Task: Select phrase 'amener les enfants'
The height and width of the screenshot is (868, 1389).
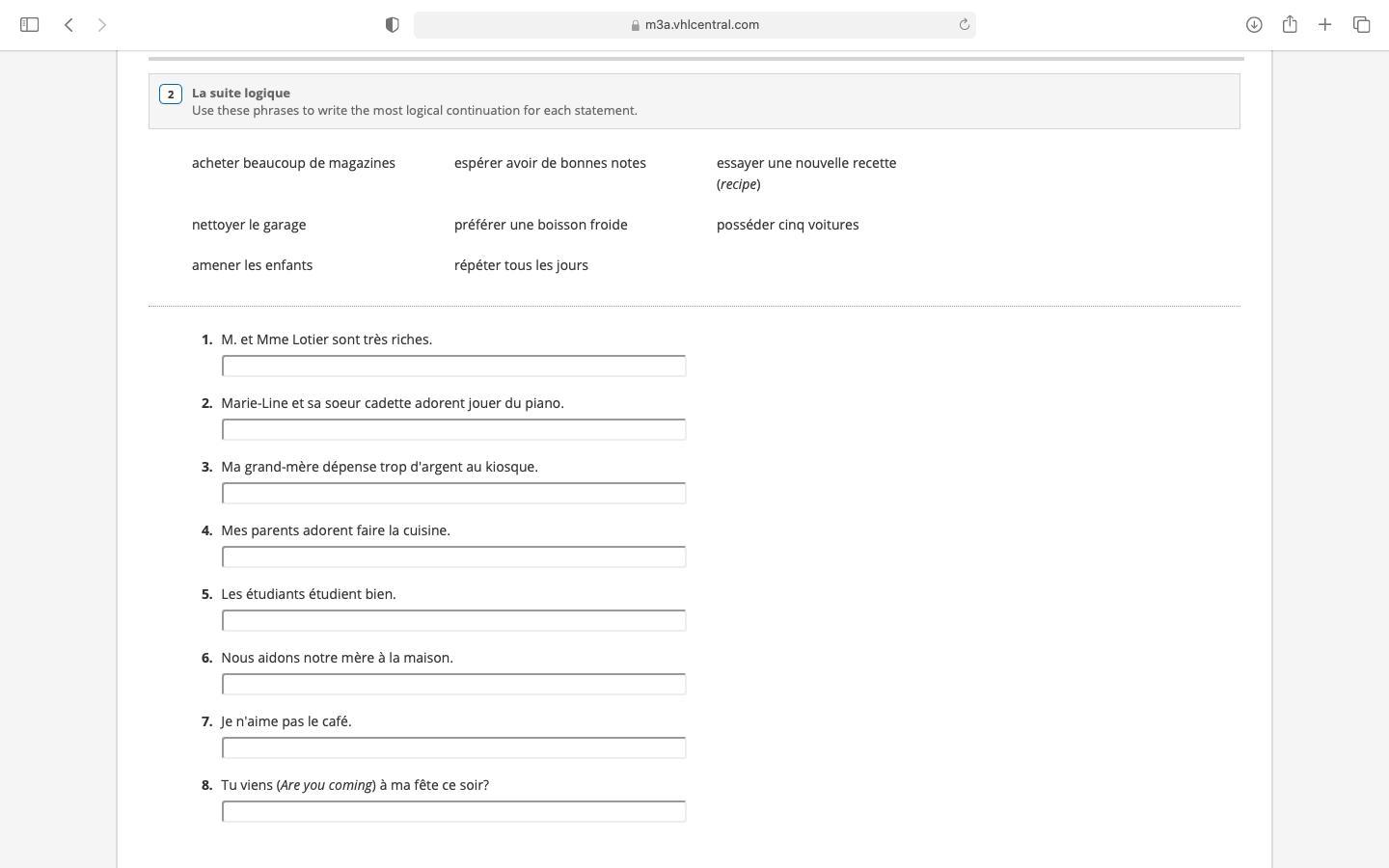Action: (x=252, y=265)
